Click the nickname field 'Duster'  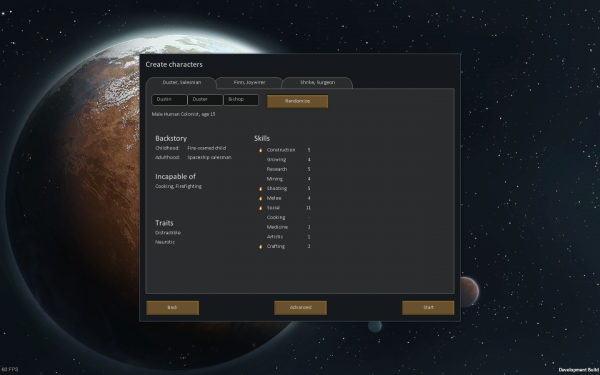[x=205, y=99]
